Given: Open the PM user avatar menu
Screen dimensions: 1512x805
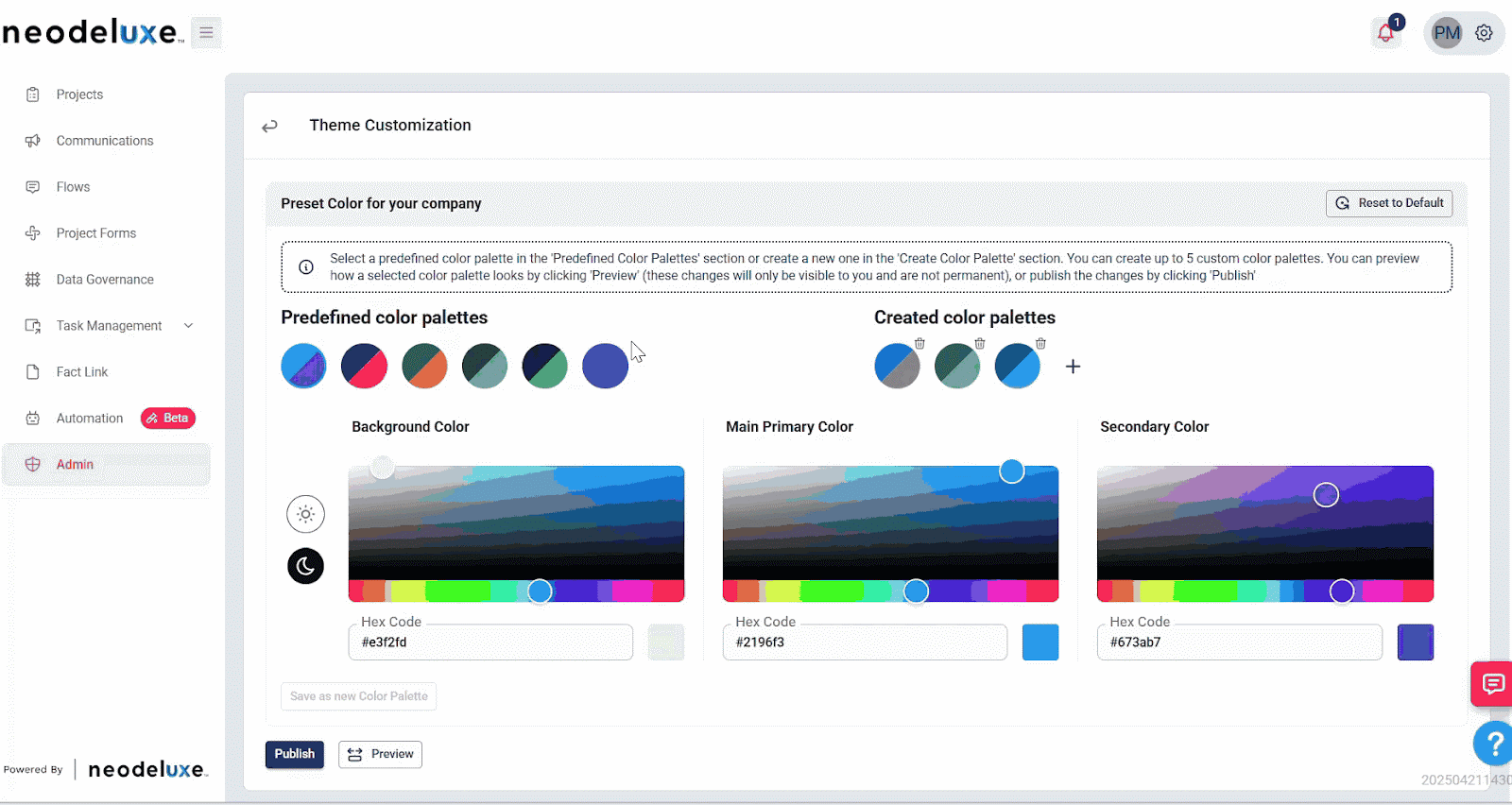Looking at the screenshot, I should click(1446, 33).
